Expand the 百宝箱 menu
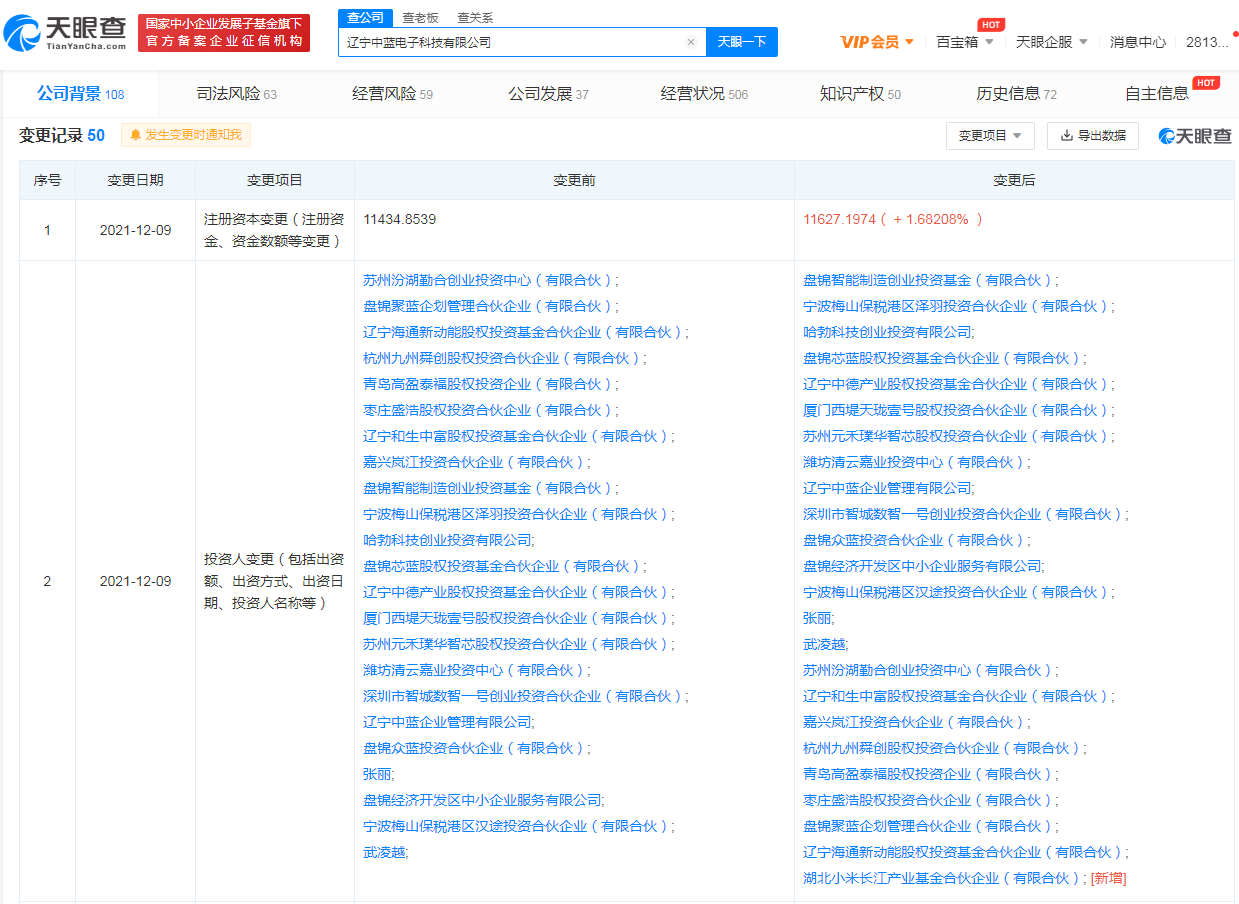This screenshot has width=1239, height=904. pos(965,42)
